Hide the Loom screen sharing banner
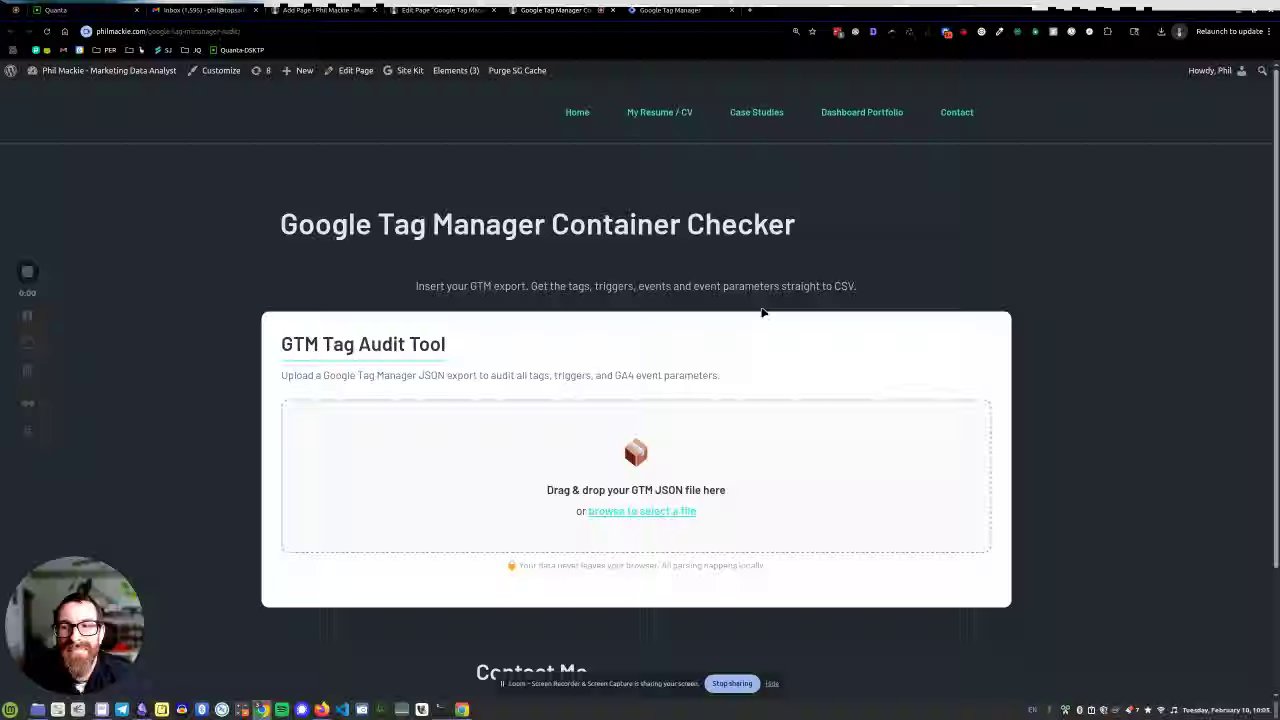The width and height of the screenshot is (1280, 720). [x=772, y=684]
